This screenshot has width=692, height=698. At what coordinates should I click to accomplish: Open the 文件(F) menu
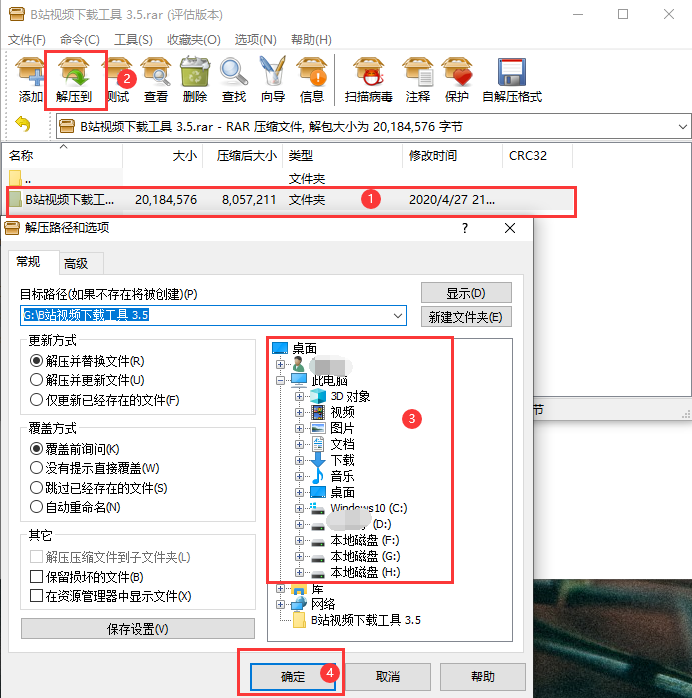tap(27, 40)
